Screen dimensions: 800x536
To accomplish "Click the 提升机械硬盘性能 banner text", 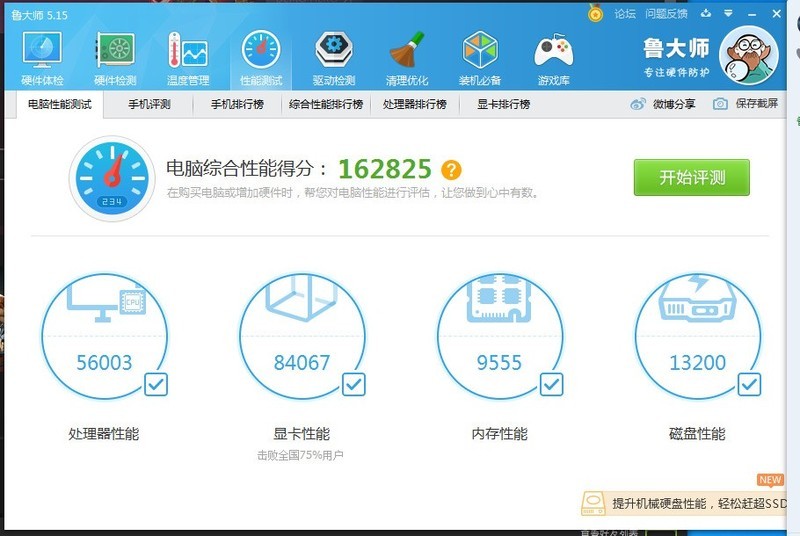I will (699, 504).
